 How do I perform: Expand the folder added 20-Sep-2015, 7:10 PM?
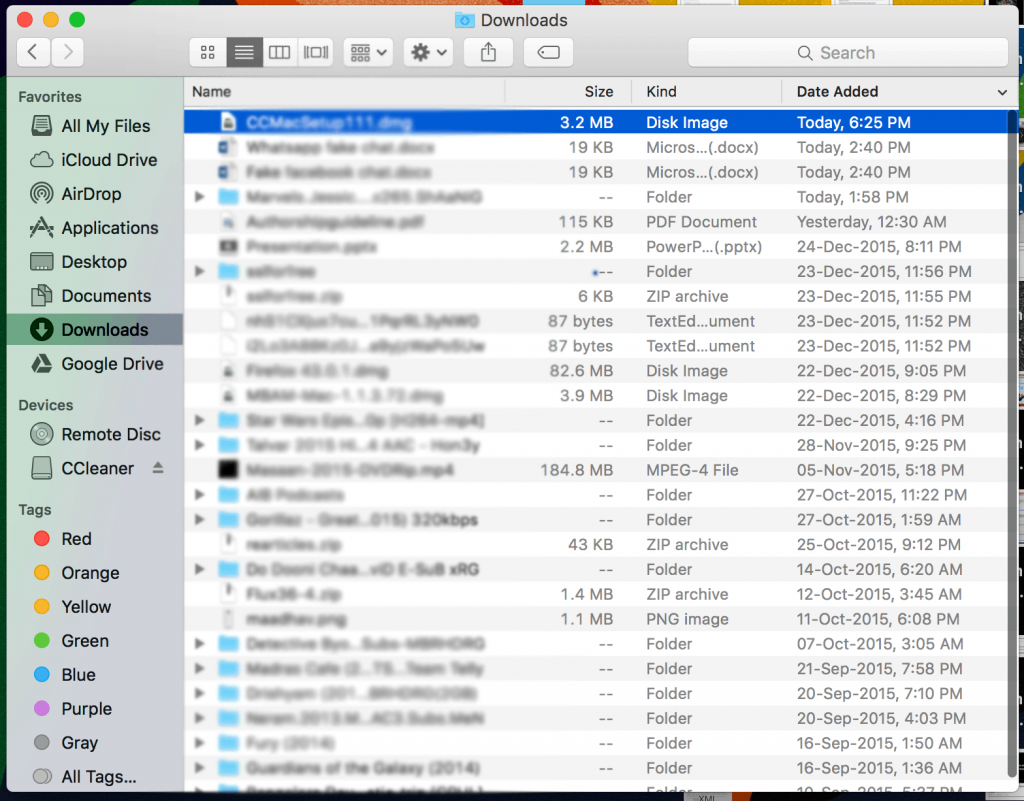click(200, 693)
